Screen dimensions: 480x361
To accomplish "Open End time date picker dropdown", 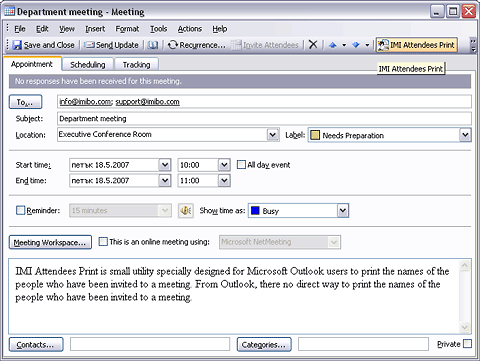I will click(x=165, y=180).
